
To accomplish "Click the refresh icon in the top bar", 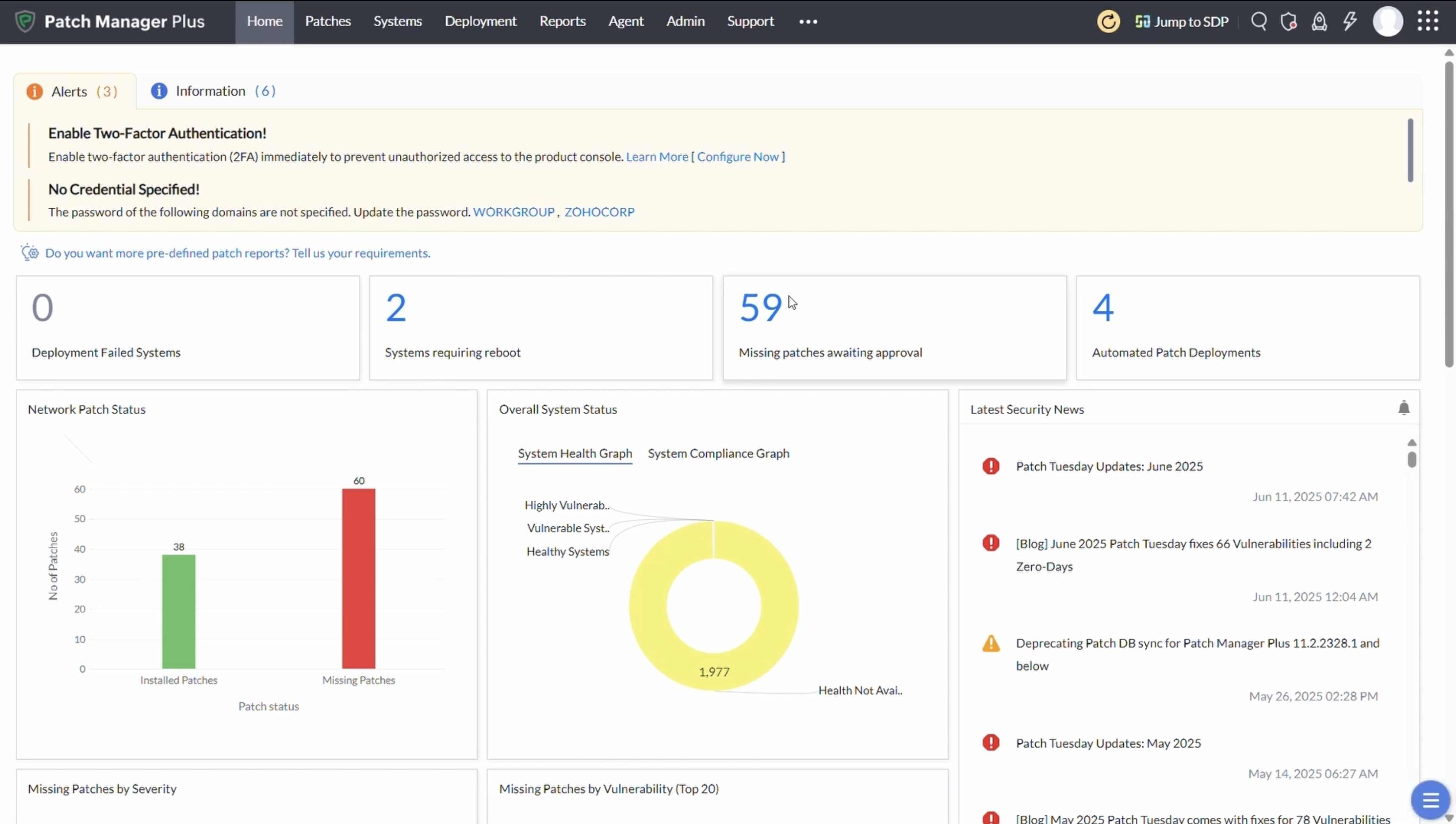I will (1108, 22).
